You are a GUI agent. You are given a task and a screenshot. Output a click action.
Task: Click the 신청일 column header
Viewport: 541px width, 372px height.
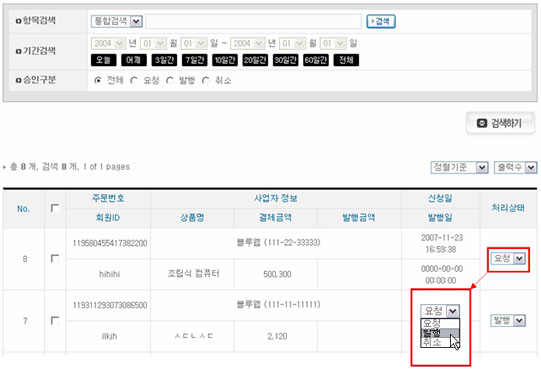point(440,198)
